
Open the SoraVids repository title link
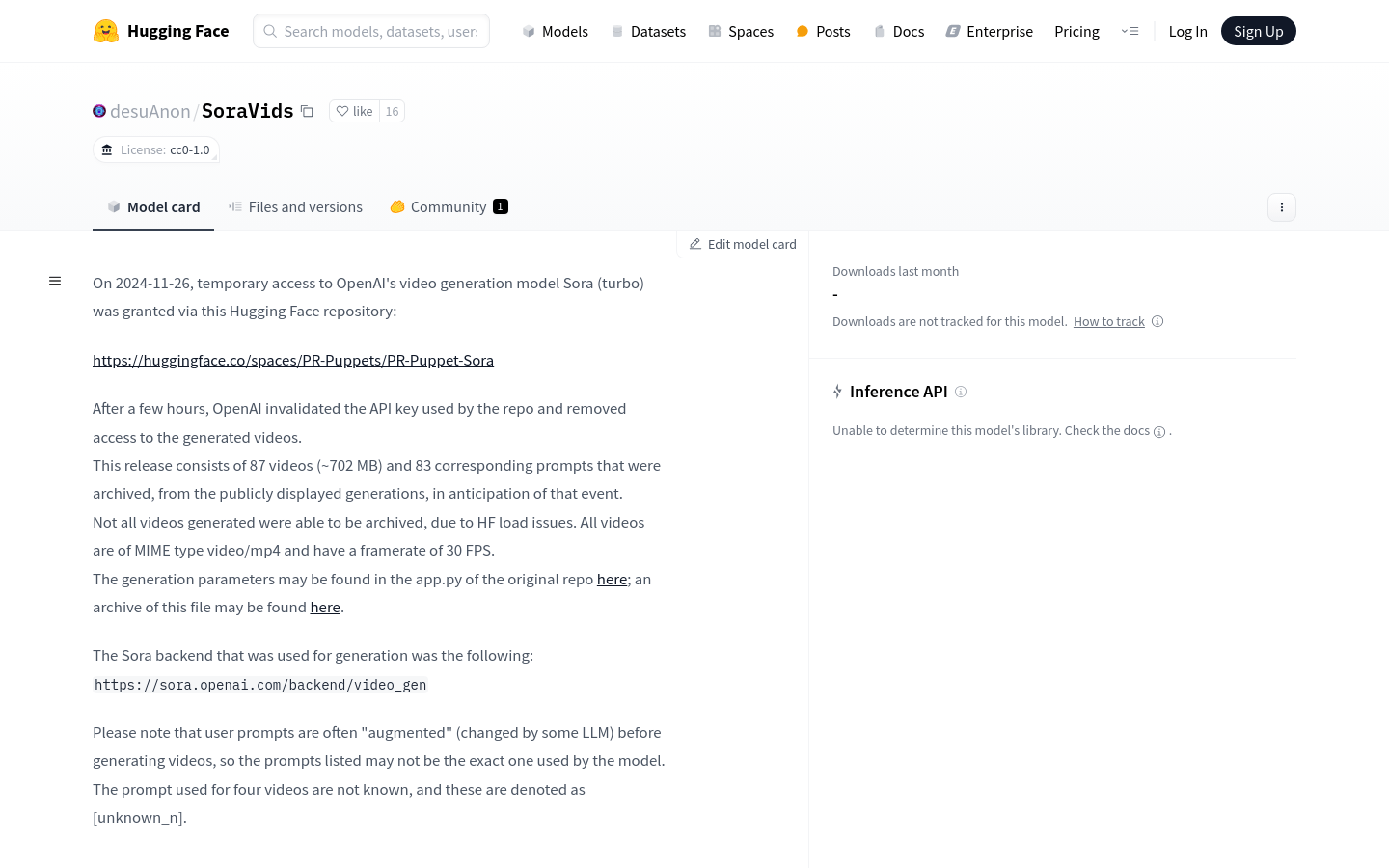[x=247, y=111]
